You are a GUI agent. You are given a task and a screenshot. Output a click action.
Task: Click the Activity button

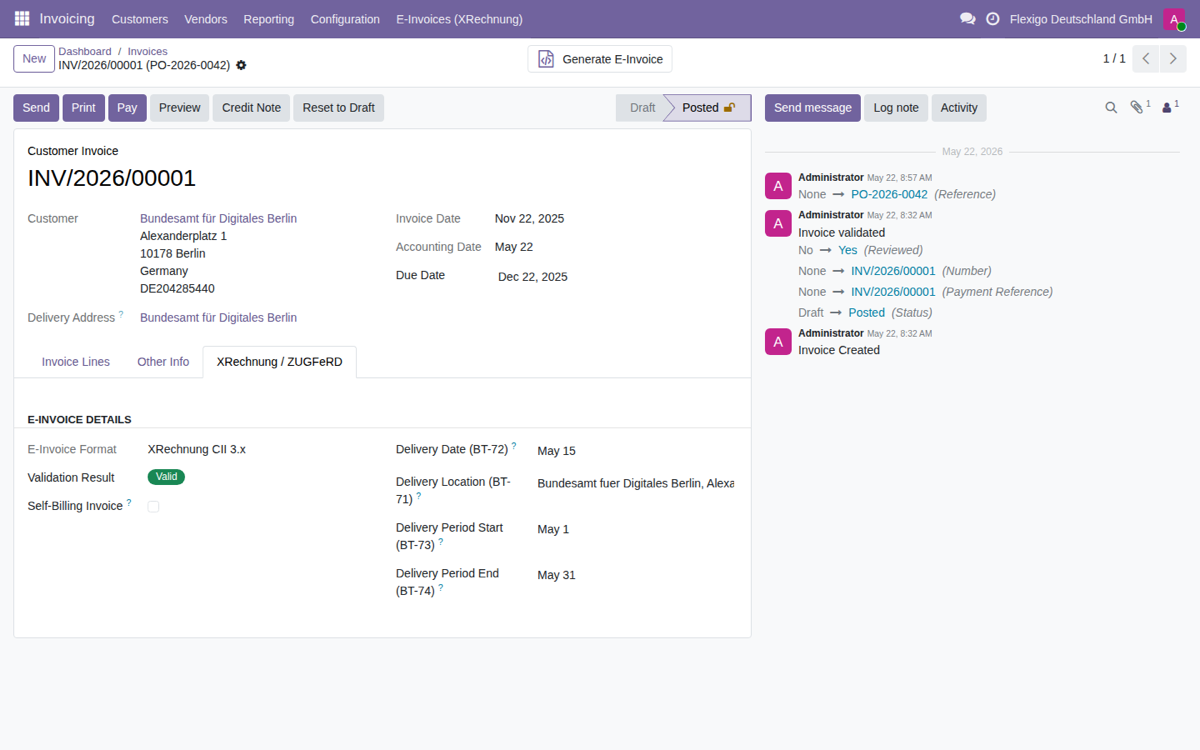[x=959, y=108]
